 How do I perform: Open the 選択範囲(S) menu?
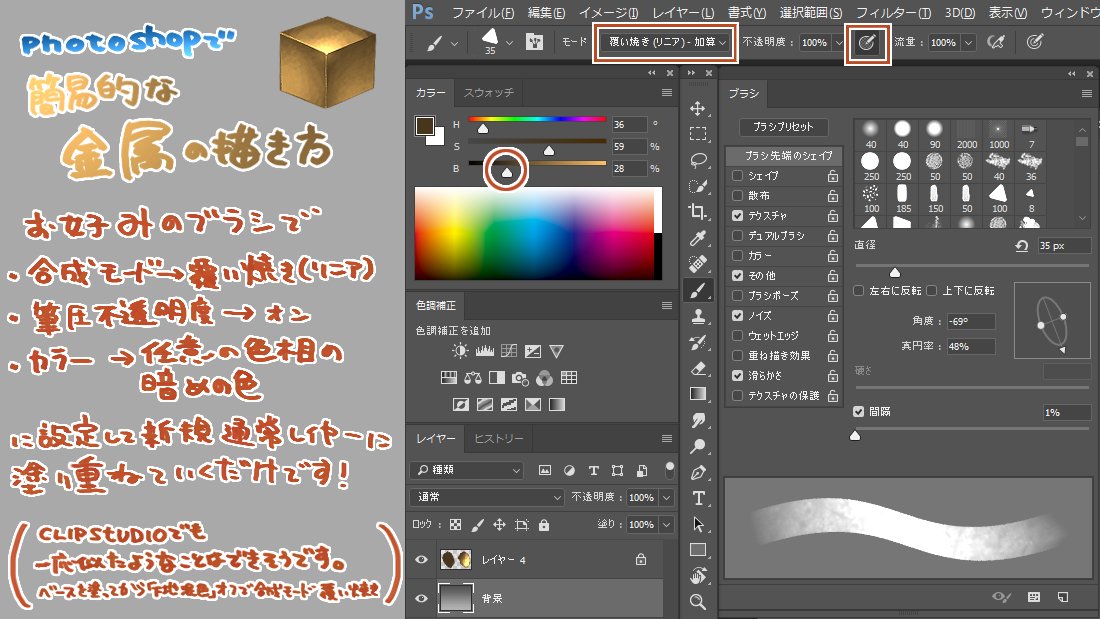(x=810, y=13)
